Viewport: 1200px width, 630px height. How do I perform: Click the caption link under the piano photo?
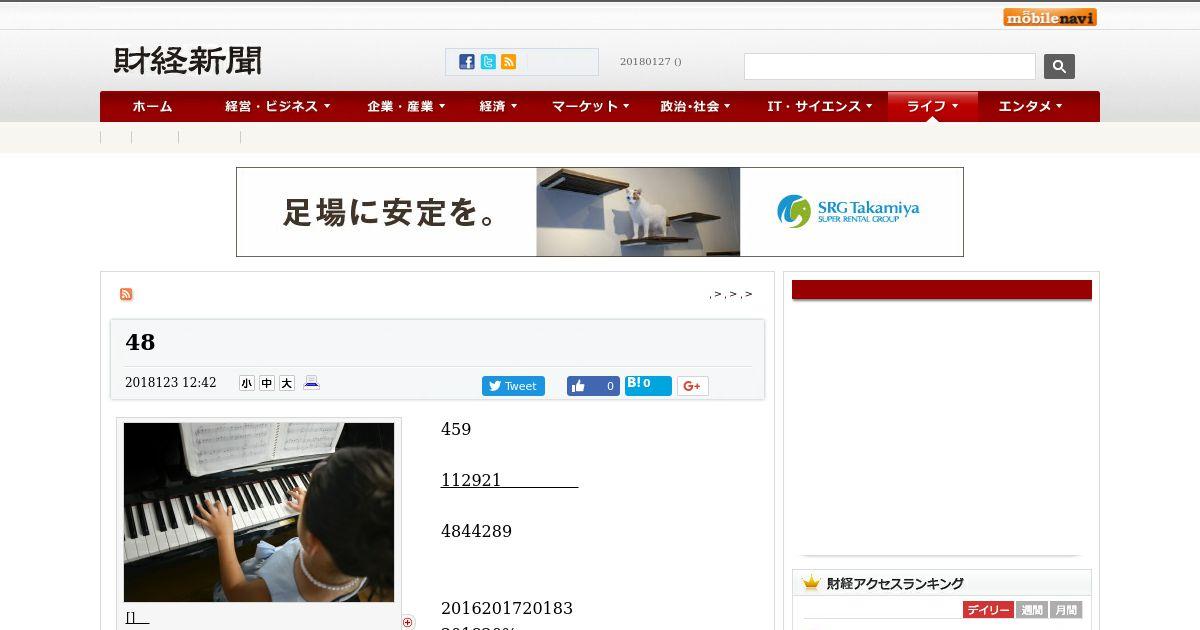(137, 617)
